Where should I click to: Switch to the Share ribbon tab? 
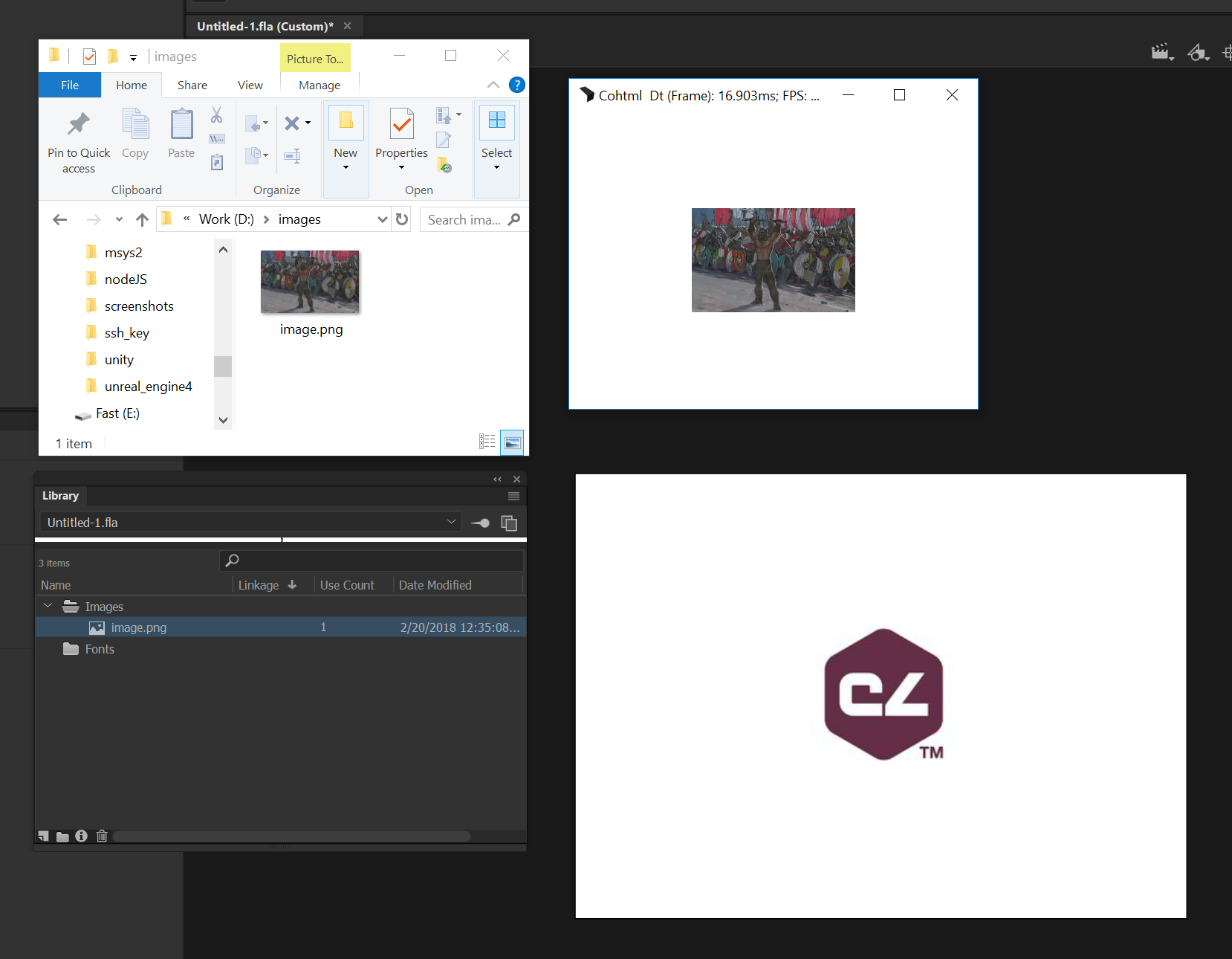point(192,85)
